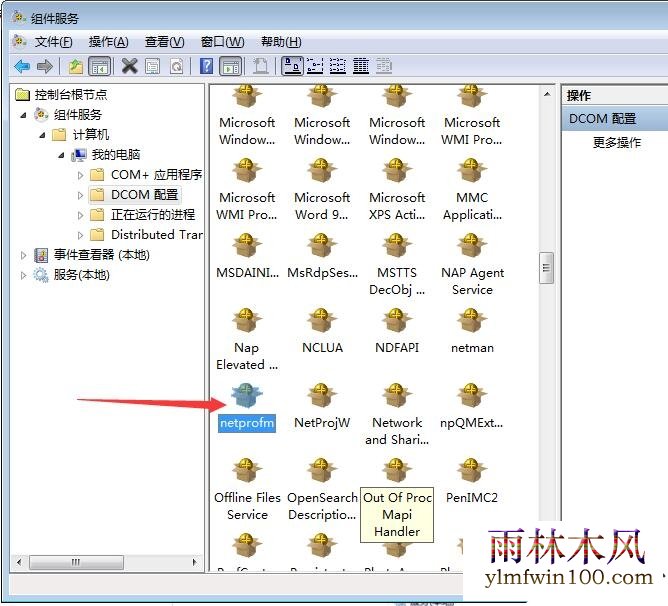Select DCOM 配置 tree item
Image resolution: width=668 pixels, height=606 pixels.
coord(144,195)
